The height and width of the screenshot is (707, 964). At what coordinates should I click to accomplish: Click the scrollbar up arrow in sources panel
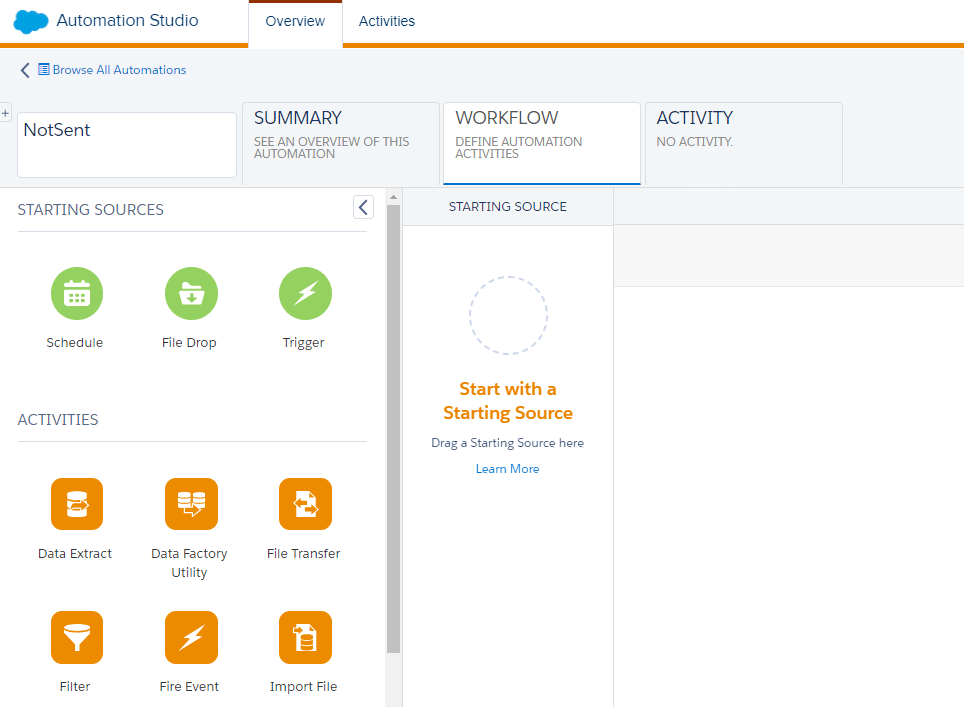pos(393,197)
